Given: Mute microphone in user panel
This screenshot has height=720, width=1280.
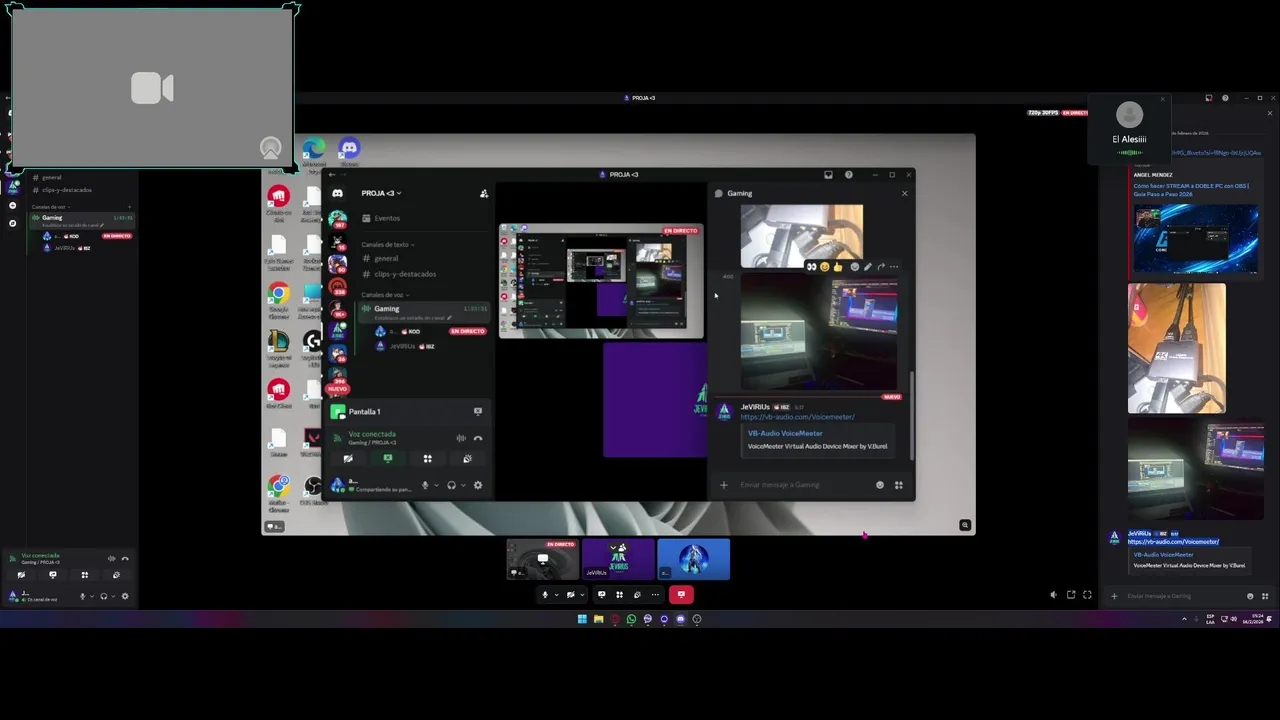Looking at the screenshot, I should point(83,596).
